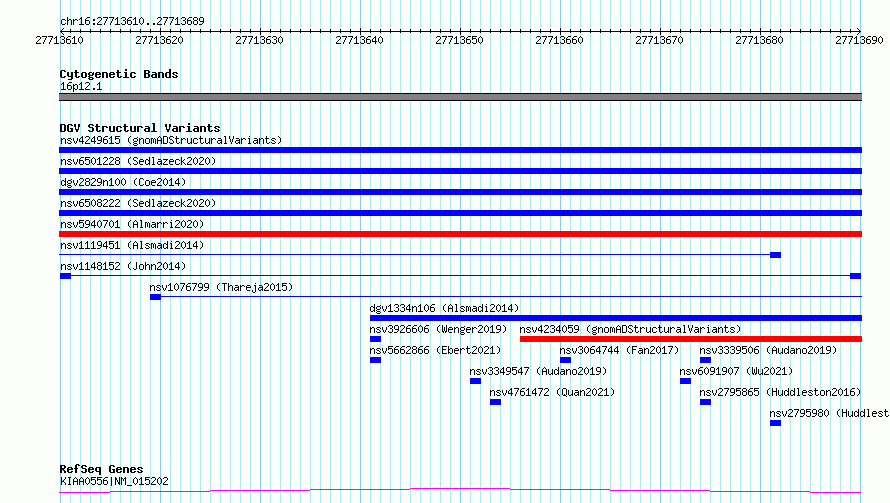Click ruler position 27713630

[x=259, y=40]
